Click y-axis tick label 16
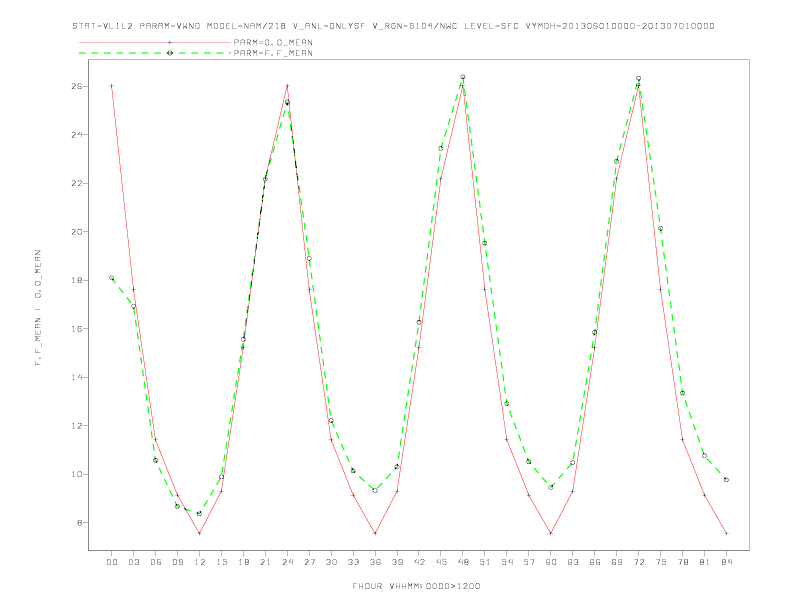This screenshot has height=612, width=792. (x=77, y=329)
